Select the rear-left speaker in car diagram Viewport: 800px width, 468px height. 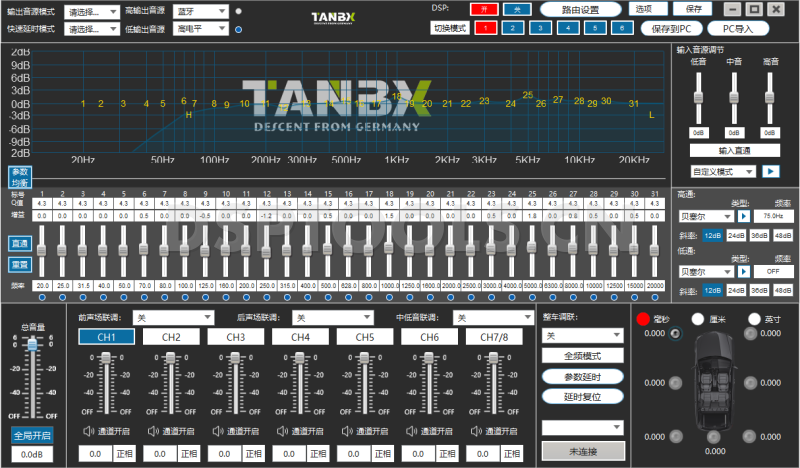point(676,436)
